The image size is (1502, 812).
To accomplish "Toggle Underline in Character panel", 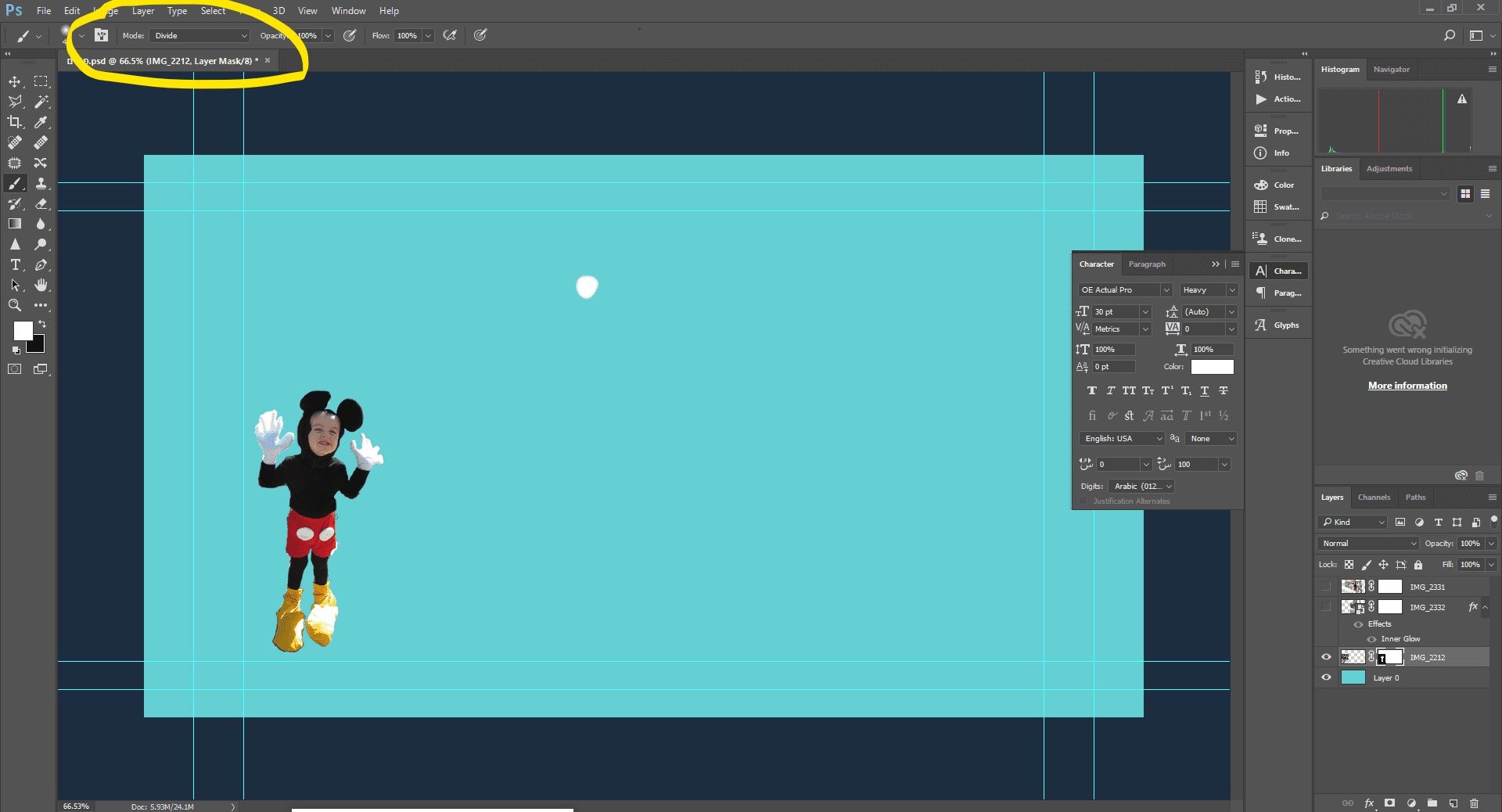I will 1205,390.
